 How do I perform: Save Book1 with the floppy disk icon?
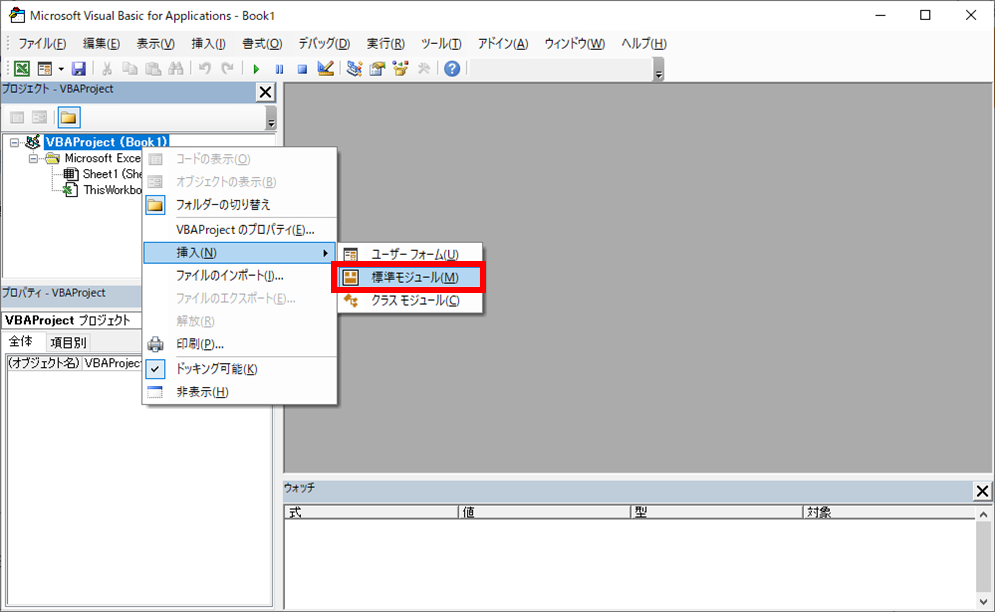79,69
